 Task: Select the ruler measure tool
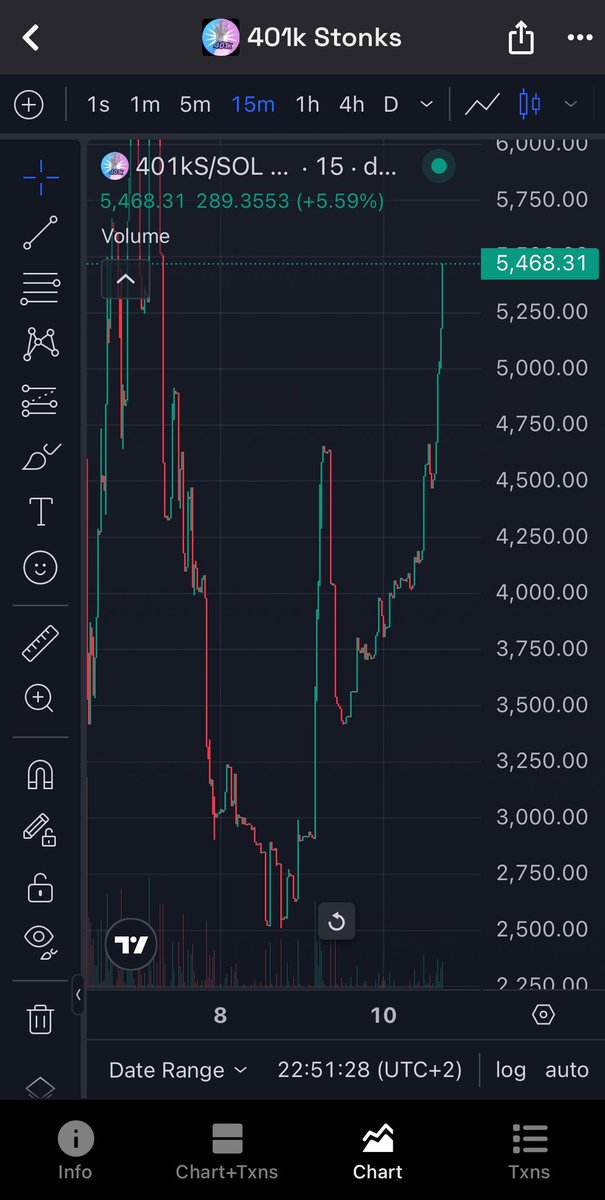click(40, 643)
